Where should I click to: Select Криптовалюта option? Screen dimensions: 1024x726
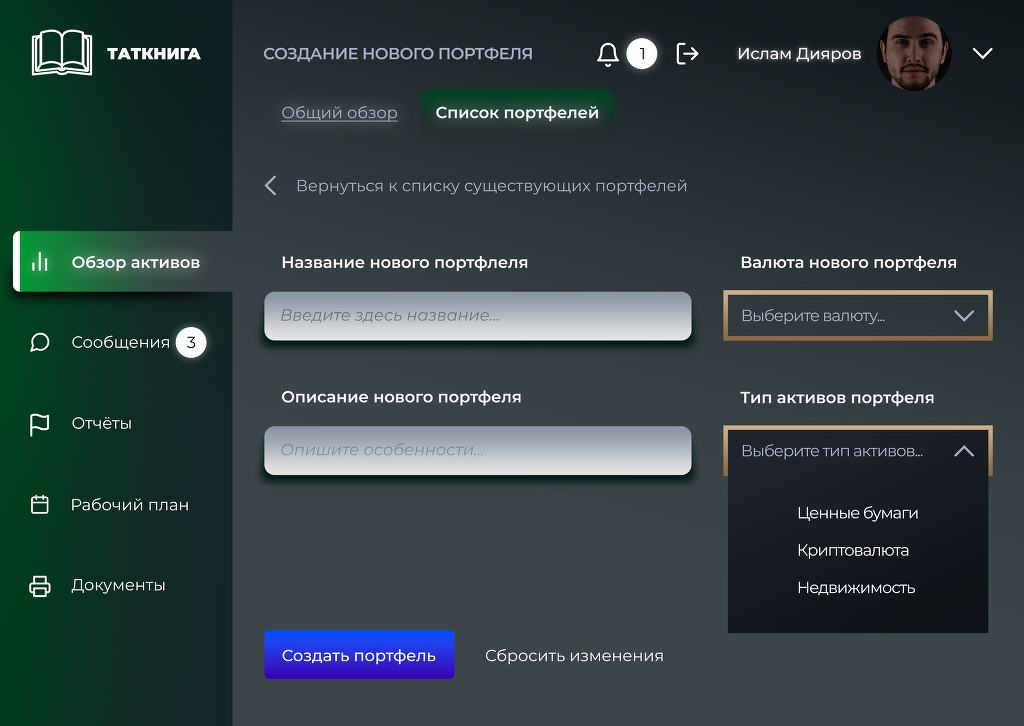coord(853,550)
